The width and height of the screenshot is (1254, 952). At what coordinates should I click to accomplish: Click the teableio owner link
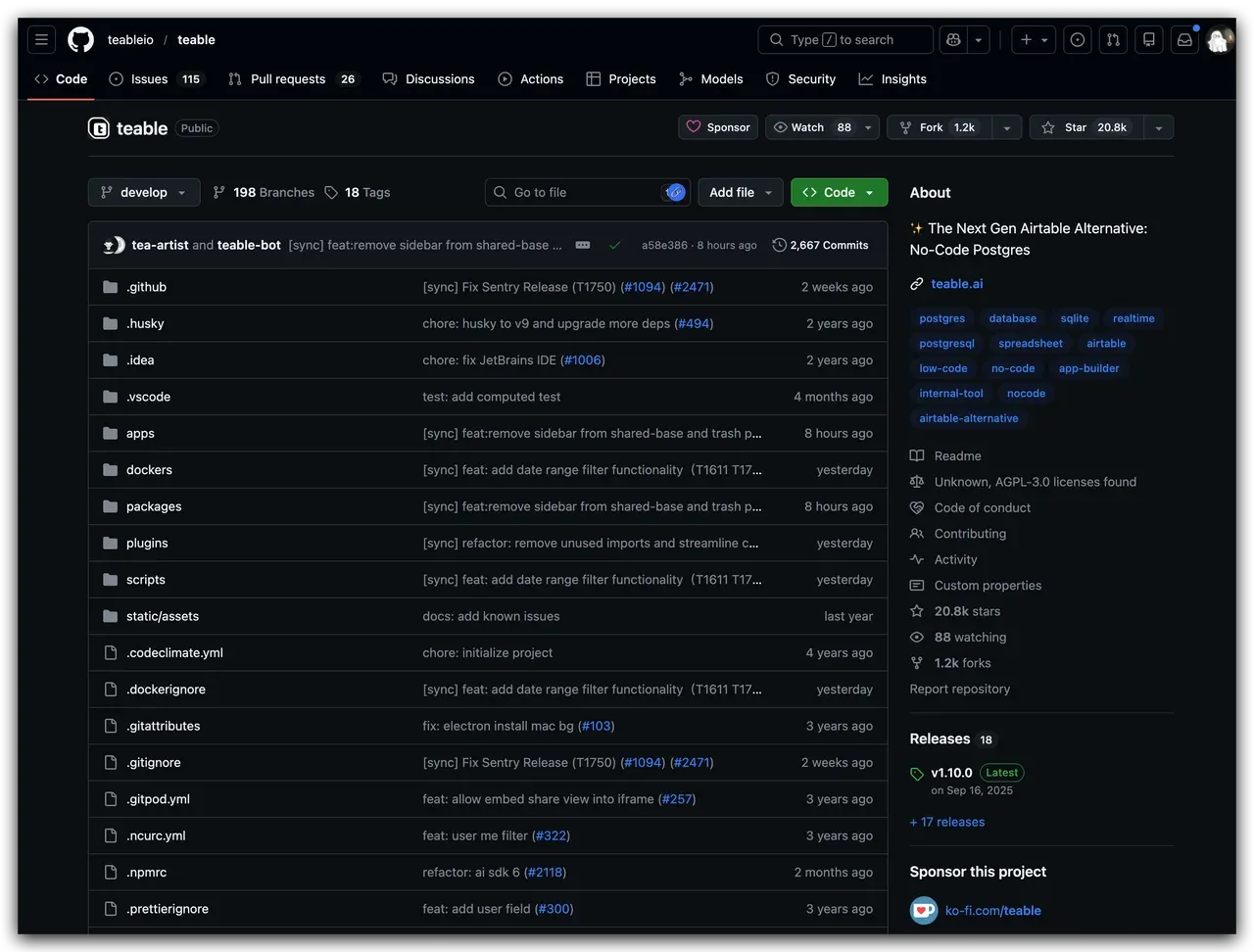pos(130,40)
